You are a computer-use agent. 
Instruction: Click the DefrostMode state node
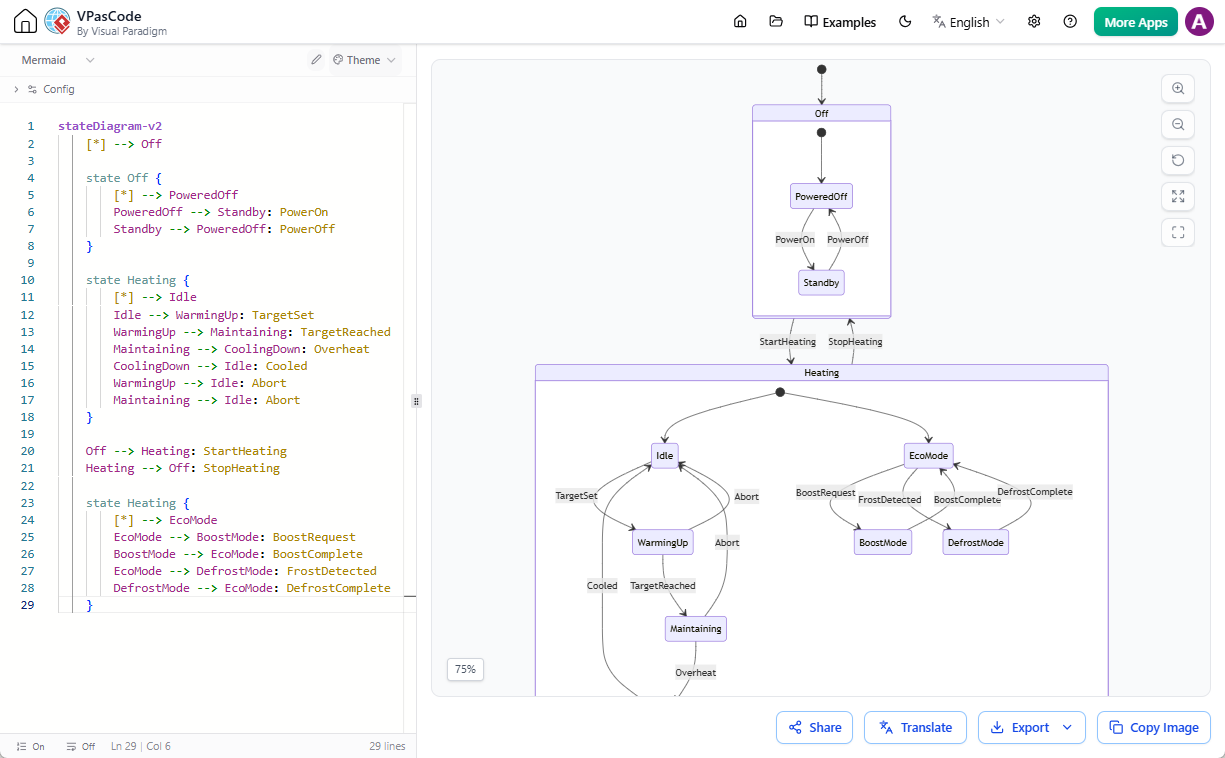tap(975, 542)
